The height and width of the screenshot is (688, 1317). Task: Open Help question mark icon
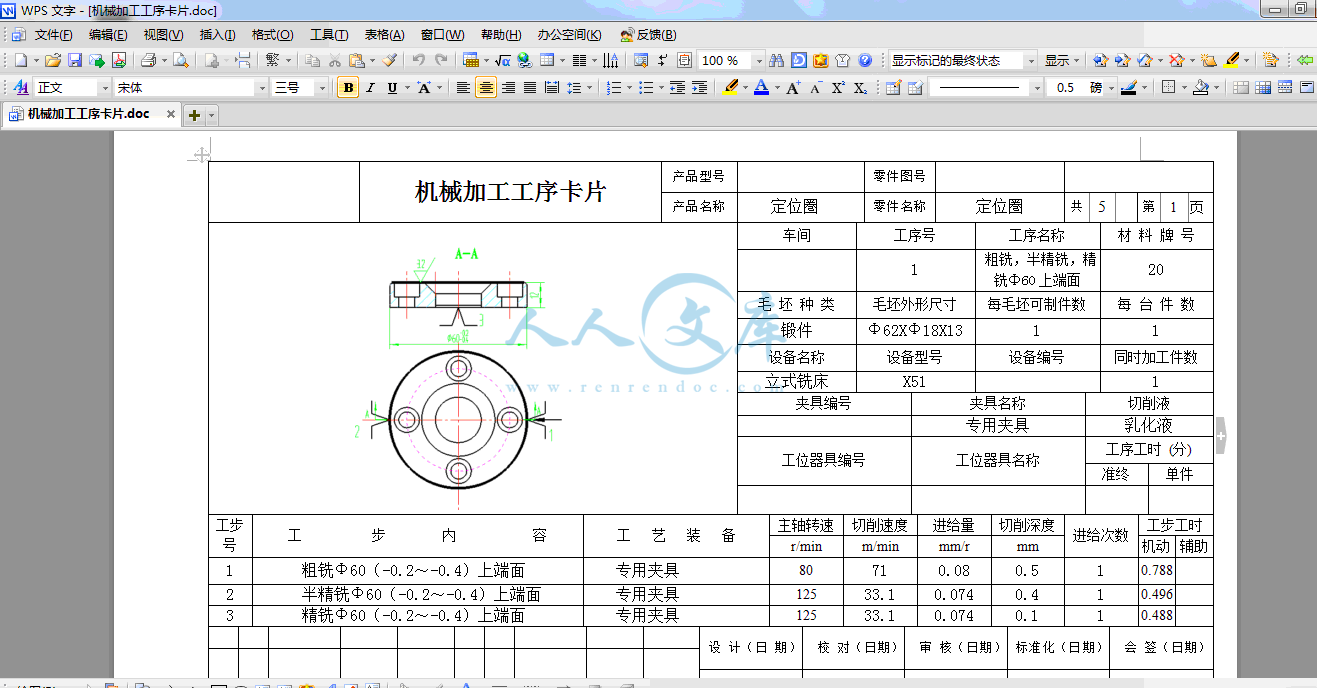865,60
